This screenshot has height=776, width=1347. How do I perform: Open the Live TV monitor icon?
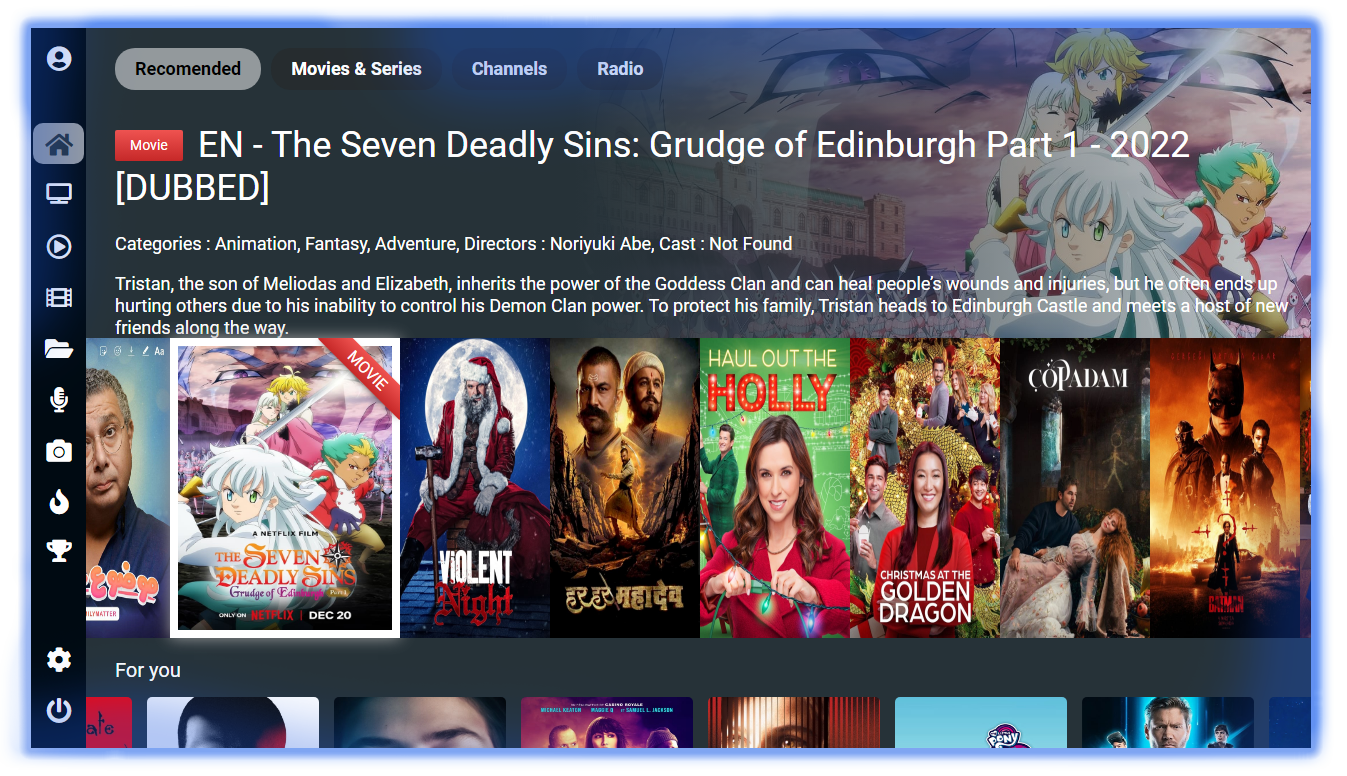59,194
